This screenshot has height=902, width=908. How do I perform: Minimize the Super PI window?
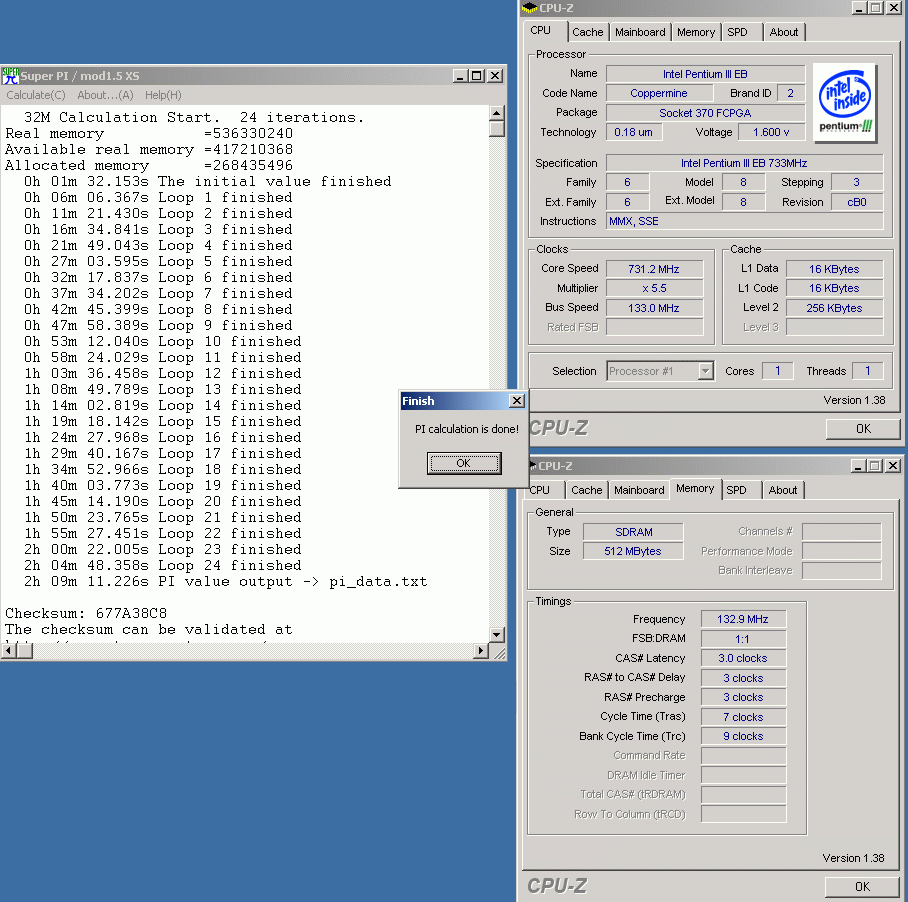(x=460, y=76)
